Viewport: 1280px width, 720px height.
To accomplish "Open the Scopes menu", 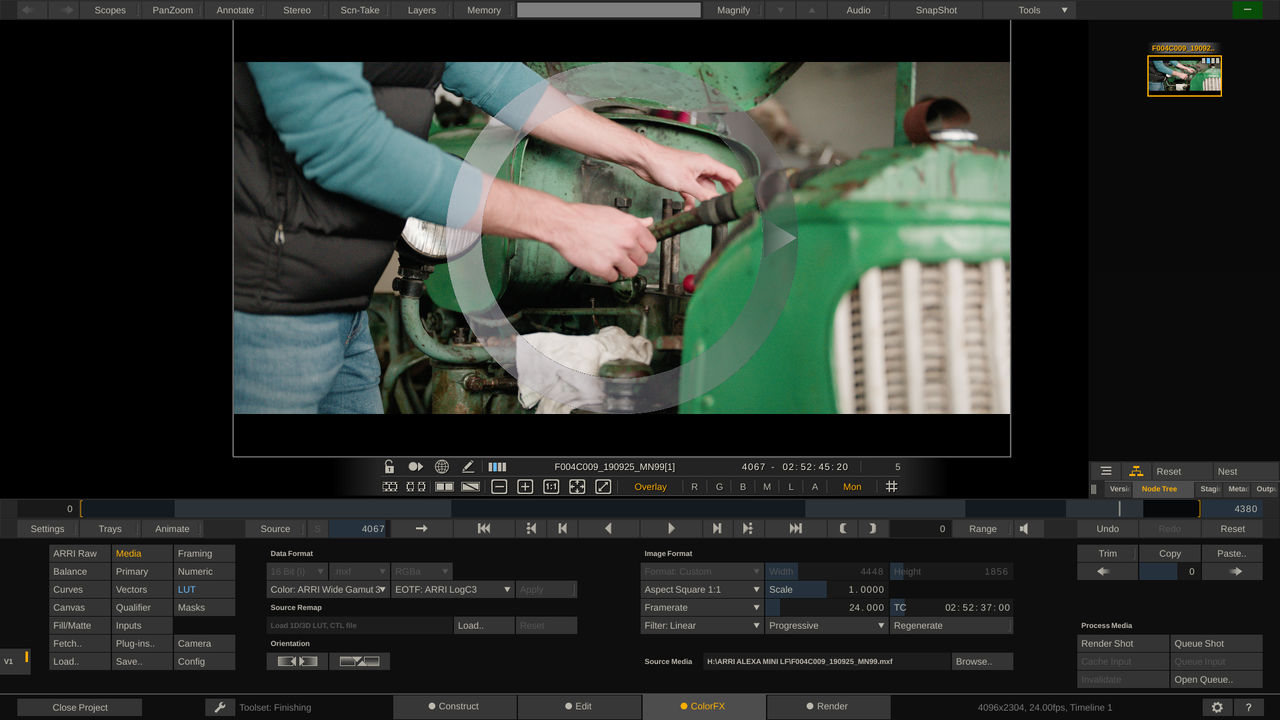I will click(x=110, y=10).
